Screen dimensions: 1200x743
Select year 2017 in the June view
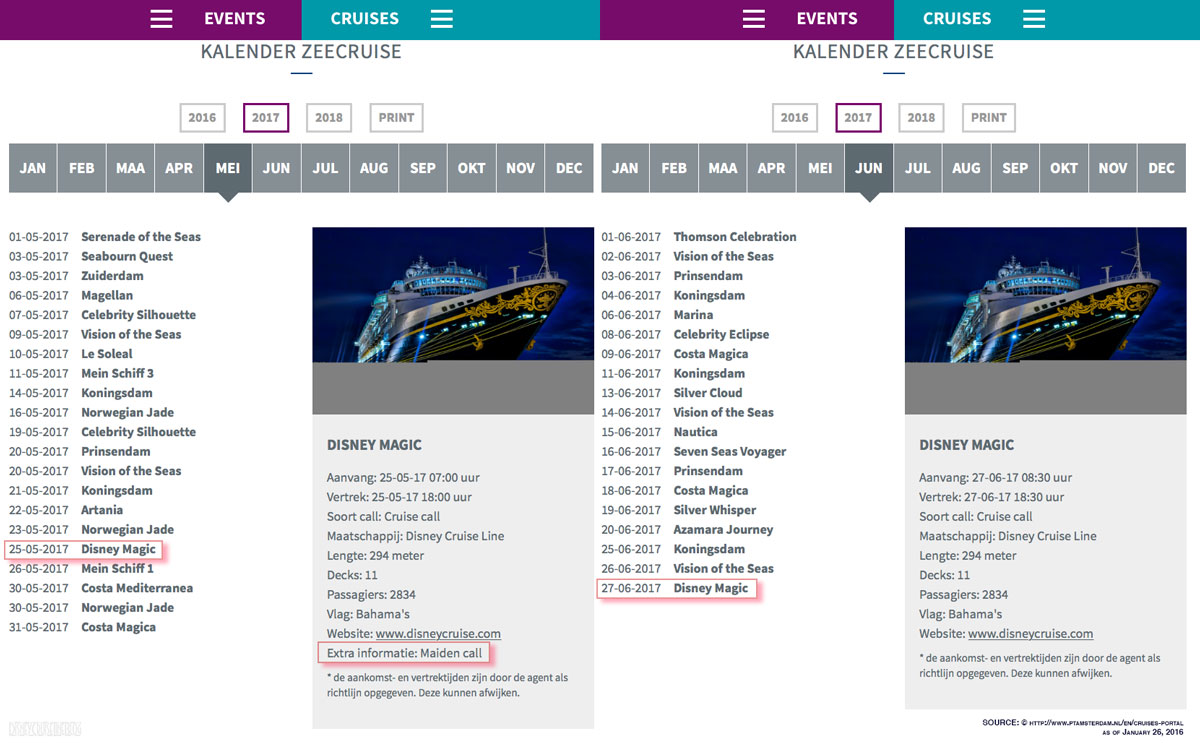858,118
